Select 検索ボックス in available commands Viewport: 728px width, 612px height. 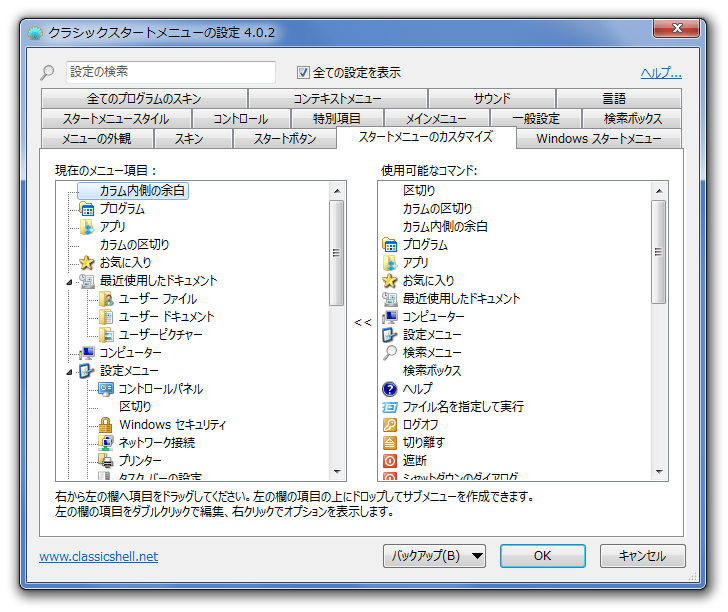432,371
